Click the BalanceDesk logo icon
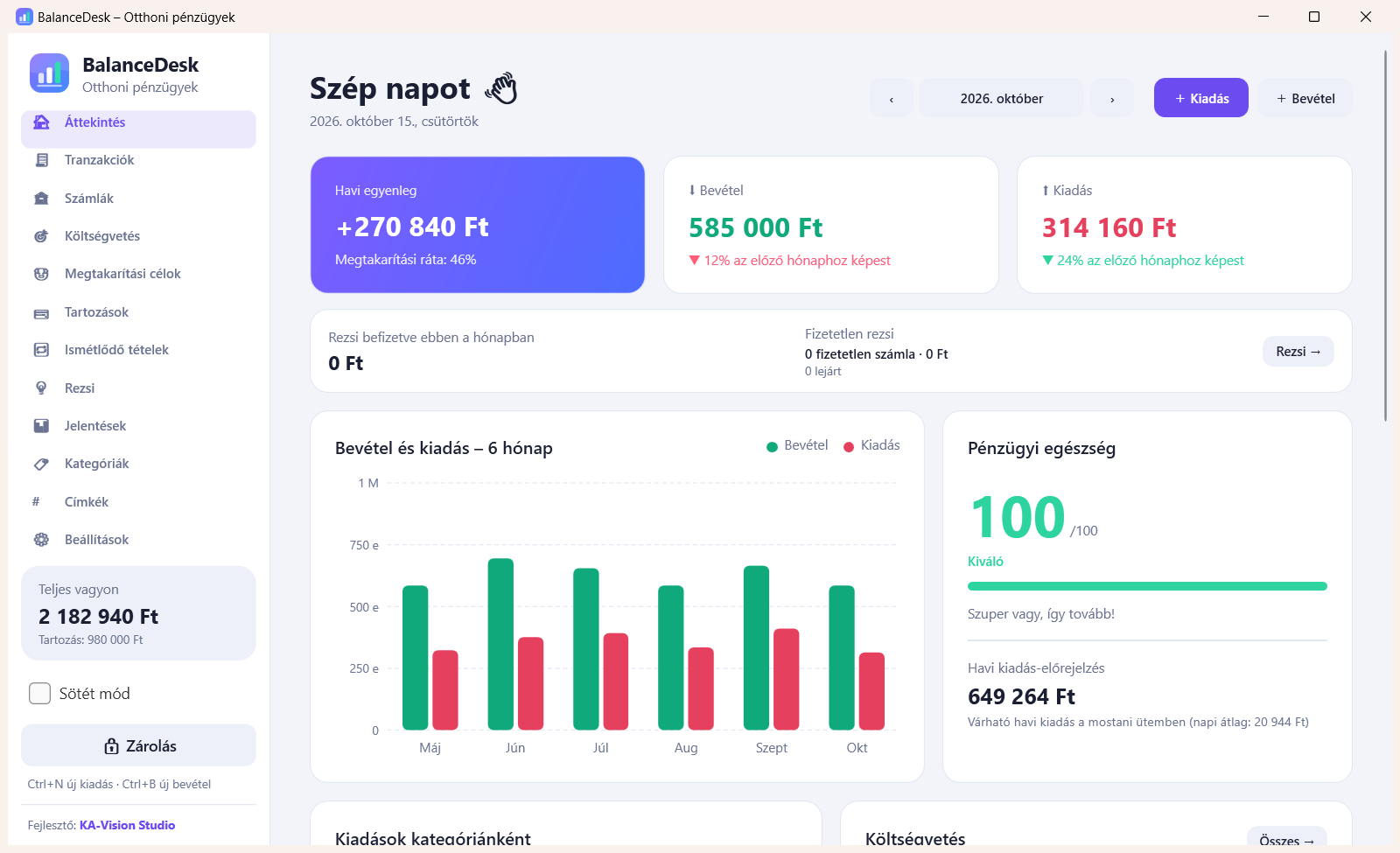 click(49, 73)
